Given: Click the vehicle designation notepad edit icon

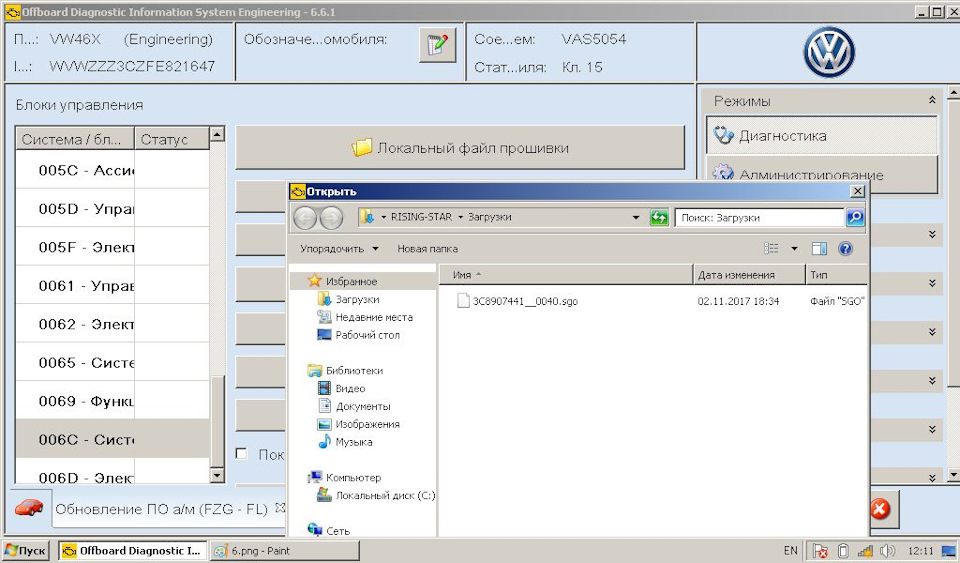Looking at the screenshot, I should (438, 45).
